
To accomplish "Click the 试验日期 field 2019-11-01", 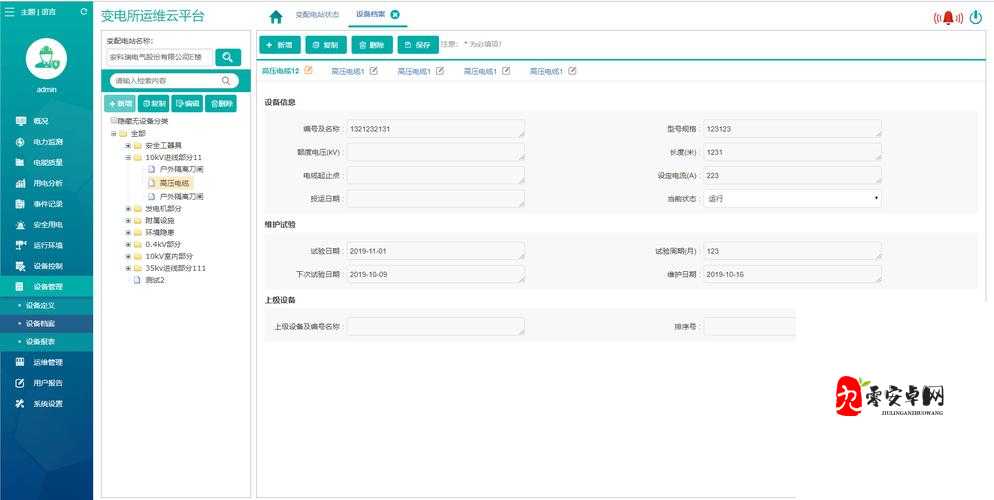I will (436, 251).
